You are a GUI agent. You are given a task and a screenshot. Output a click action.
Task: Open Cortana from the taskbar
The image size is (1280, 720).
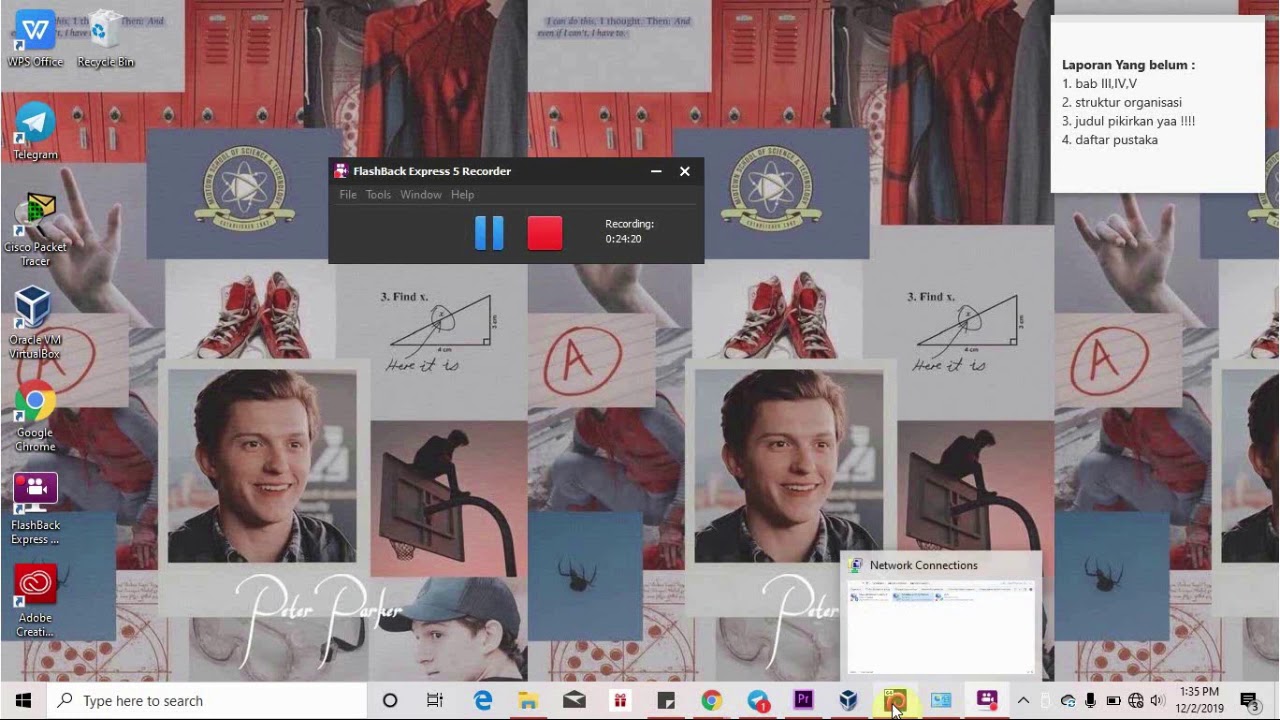tap(390, 700)
